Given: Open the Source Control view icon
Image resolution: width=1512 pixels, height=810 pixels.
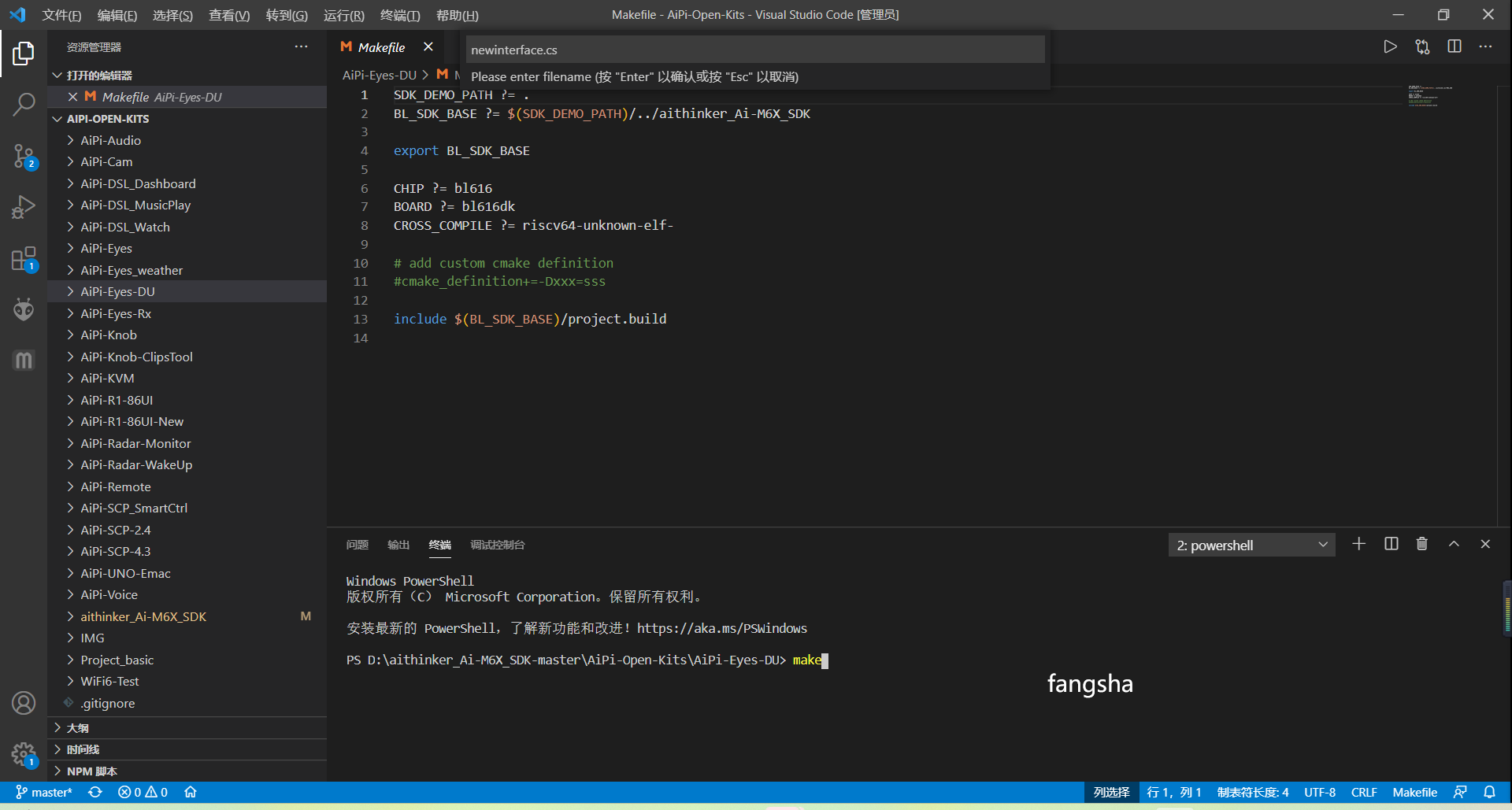Looking at the screenshot, I should (24, 156).
